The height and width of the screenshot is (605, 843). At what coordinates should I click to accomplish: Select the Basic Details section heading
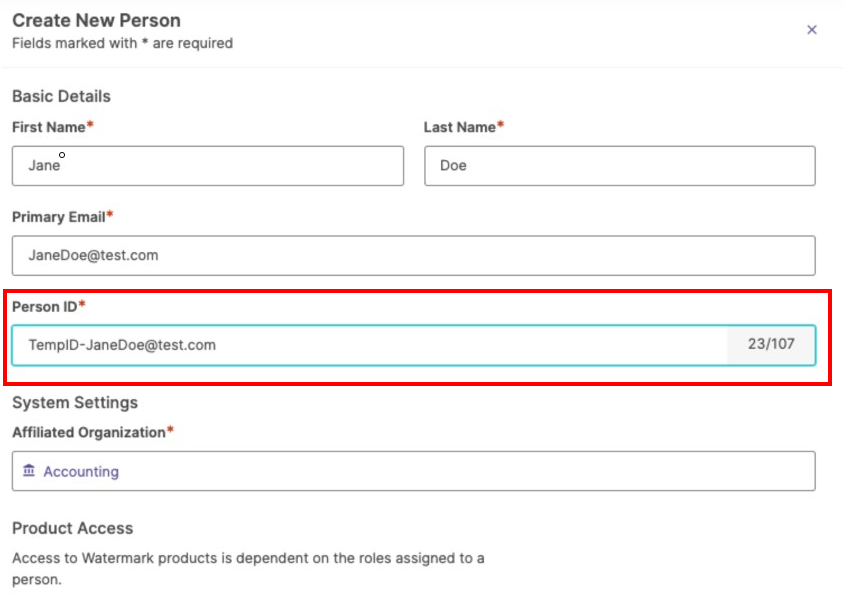(x=61, y=96)
